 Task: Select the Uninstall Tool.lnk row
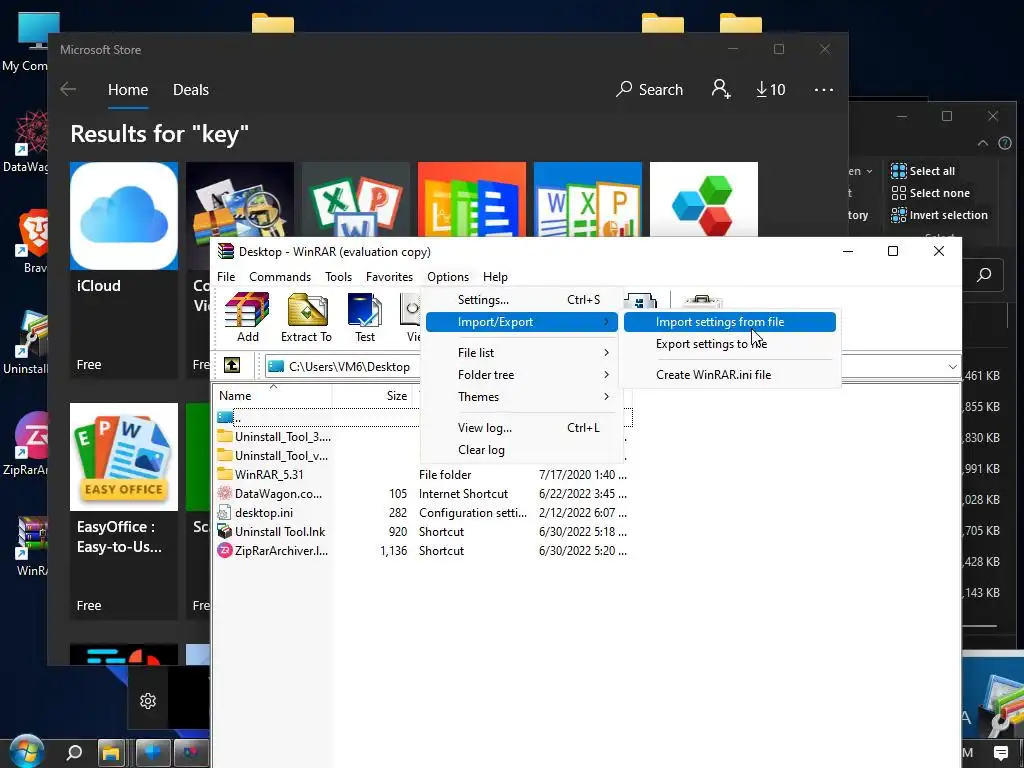click(423, 532)
